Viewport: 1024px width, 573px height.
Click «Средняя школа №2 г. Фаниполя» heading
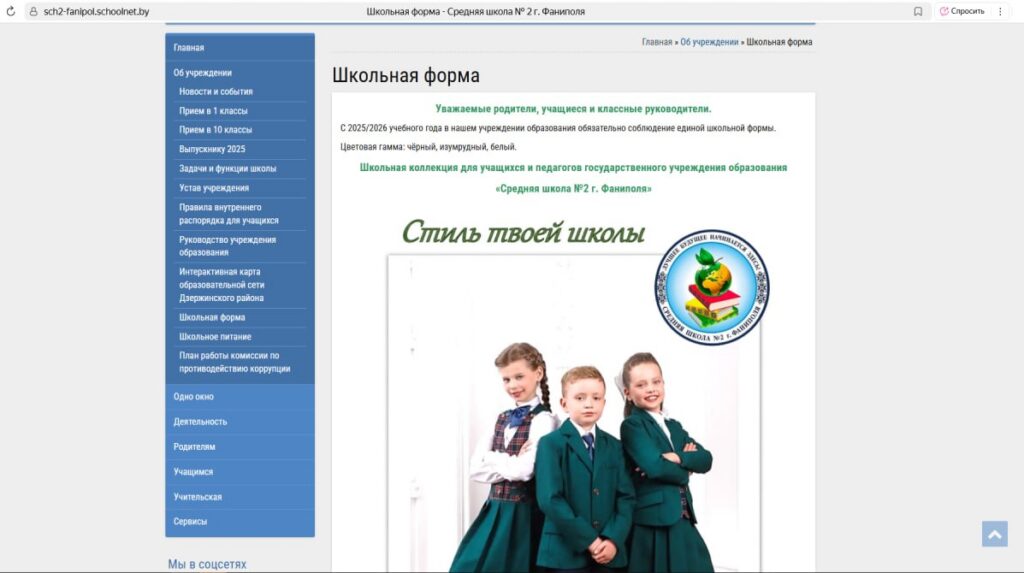(573, 189)
